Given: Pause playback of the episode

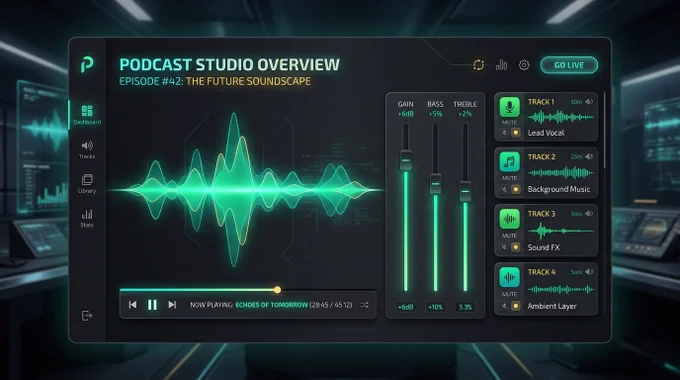Looking at the screenshot, I should pos(152,305).
